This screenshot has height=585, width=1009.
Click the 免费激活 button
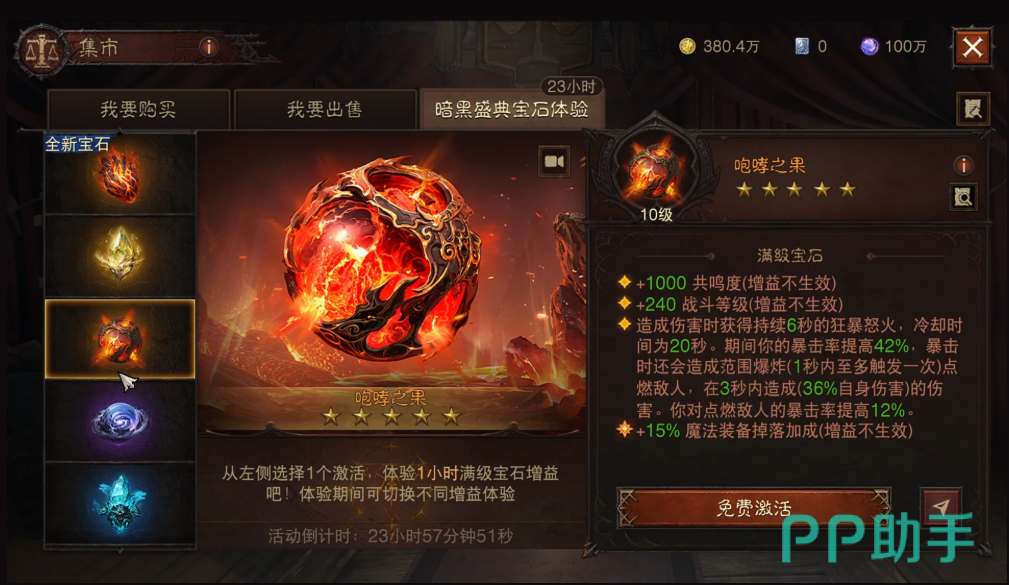pyautogui.click(x=754, y=508)
